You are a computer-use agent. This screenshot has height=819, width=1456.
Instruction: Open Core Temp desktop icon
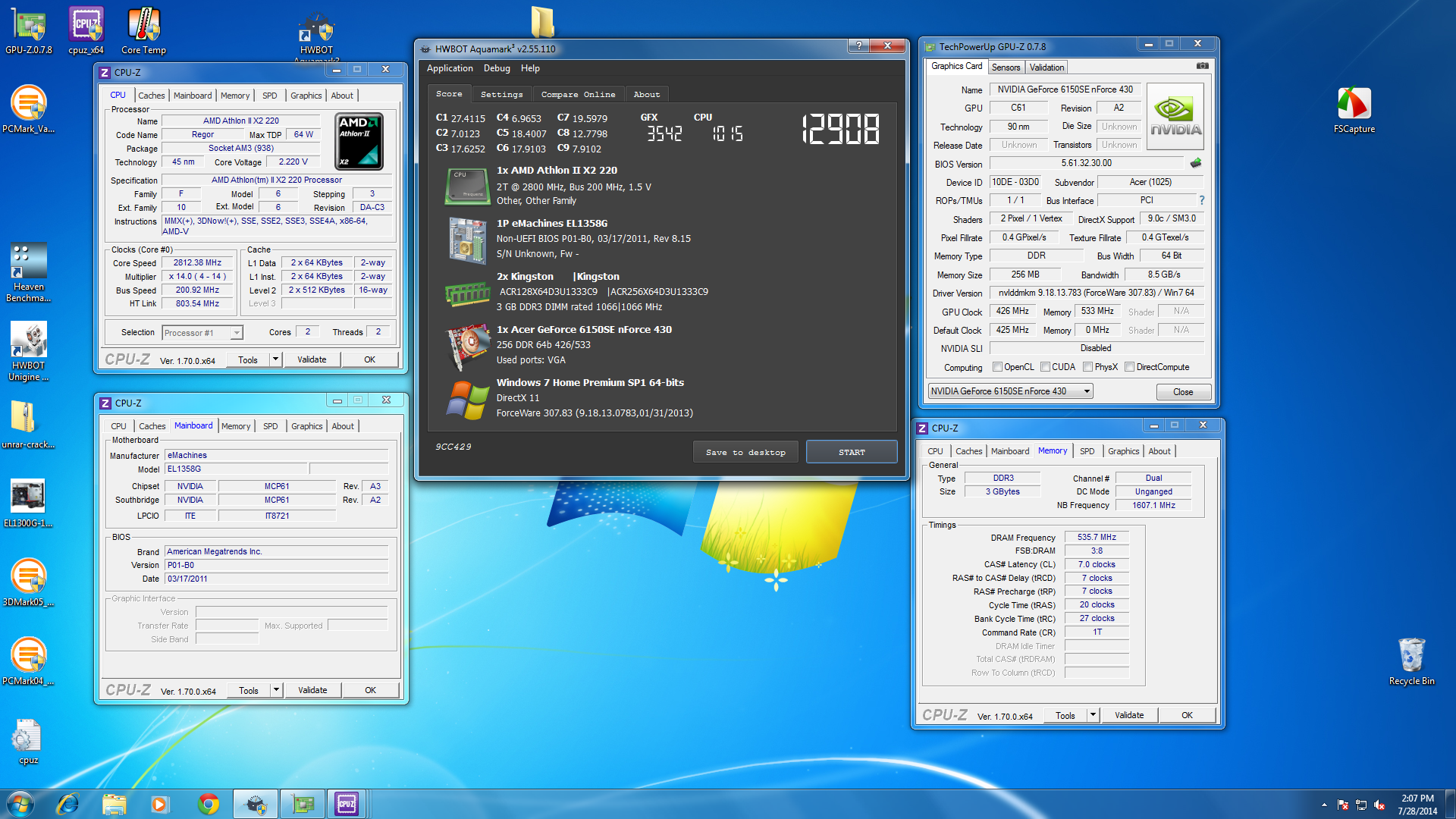143,32
